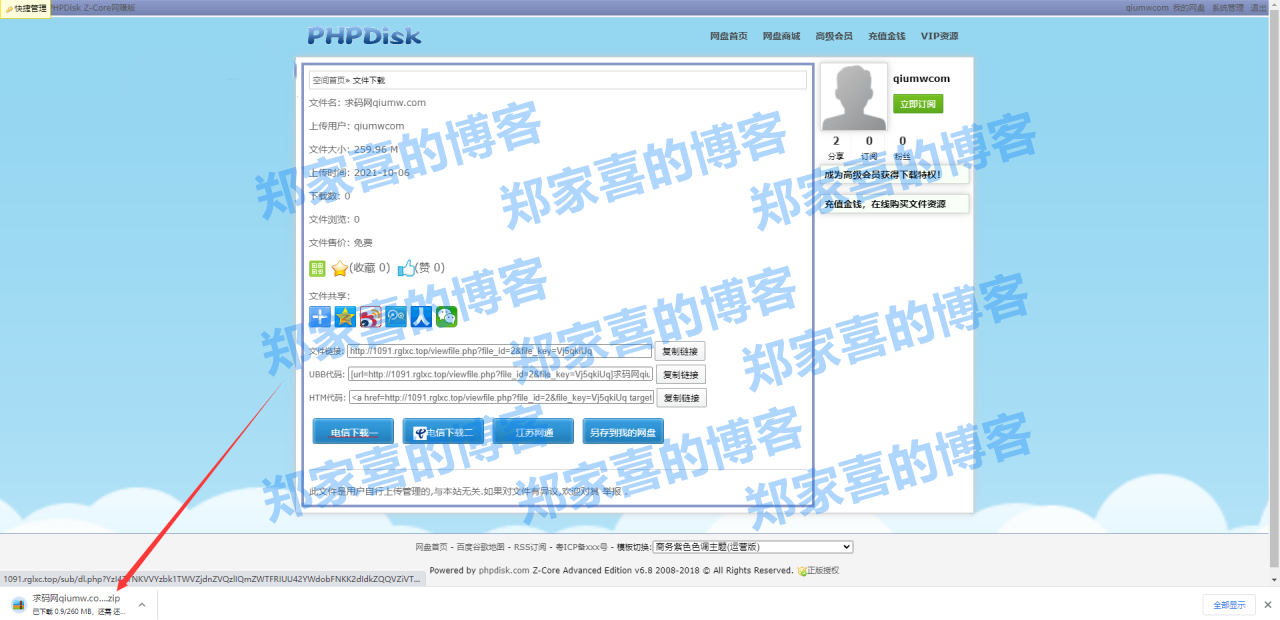Screen dimensions: 1280x620
Task: Click the 立即订阅 subscribe button
Action: point(918,103)
